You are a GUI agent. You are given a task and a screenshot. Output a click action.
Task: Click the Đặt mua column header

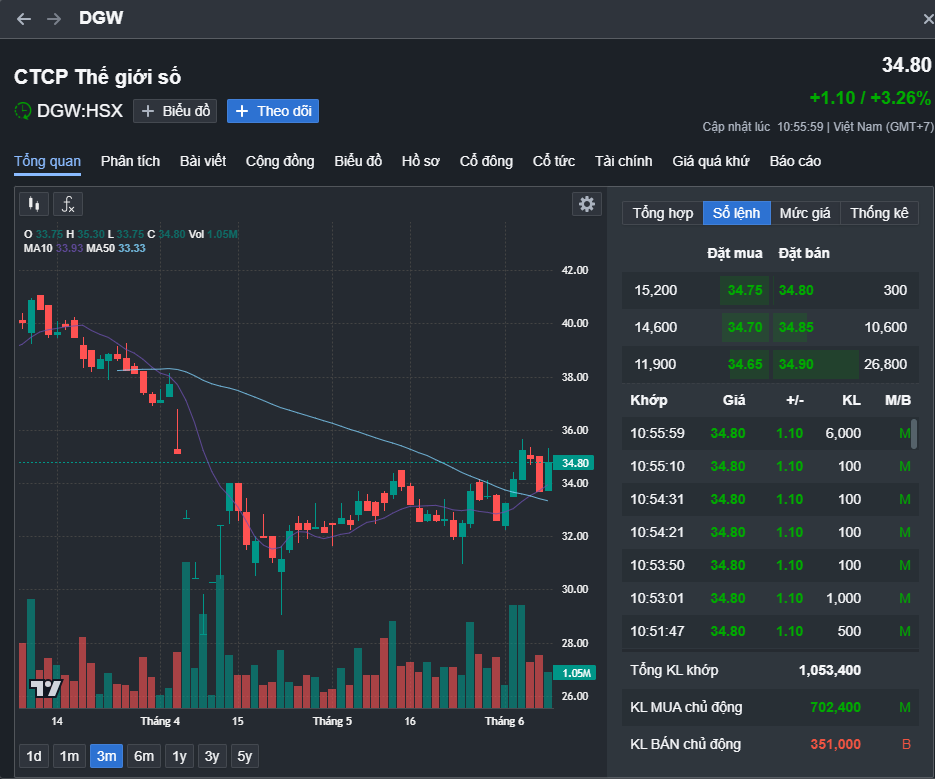735,254
